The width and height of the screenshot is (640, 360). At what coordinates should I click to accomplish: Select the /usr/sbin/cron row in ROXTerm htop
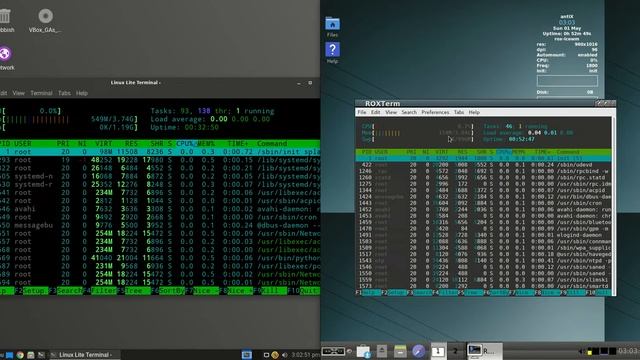pos(484,203)
